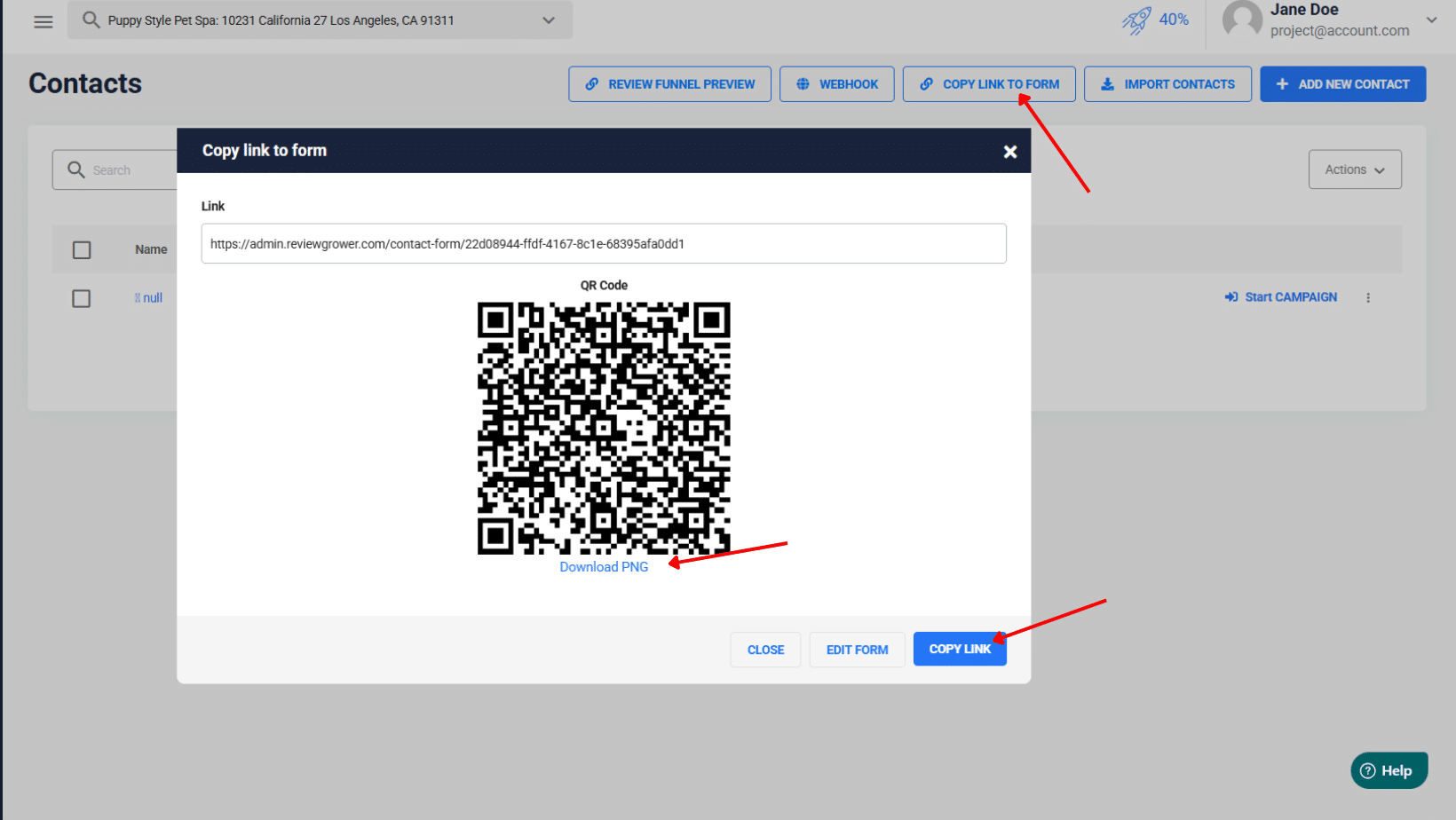Click the QR code image
This screenshot has height=820, width=1456.
tap(604, 428)
